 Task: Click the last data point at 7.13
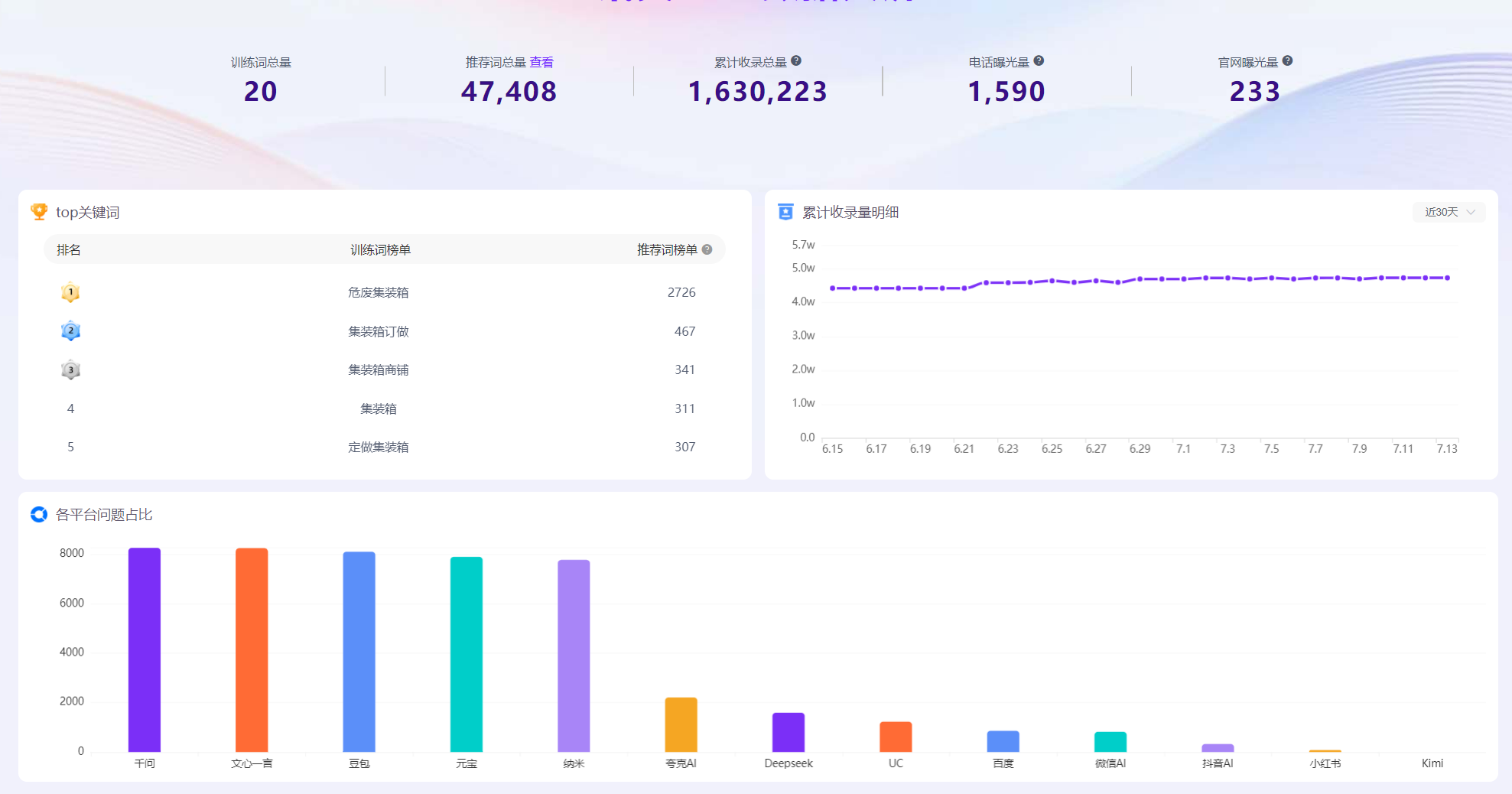click(x=1447, y=278)
